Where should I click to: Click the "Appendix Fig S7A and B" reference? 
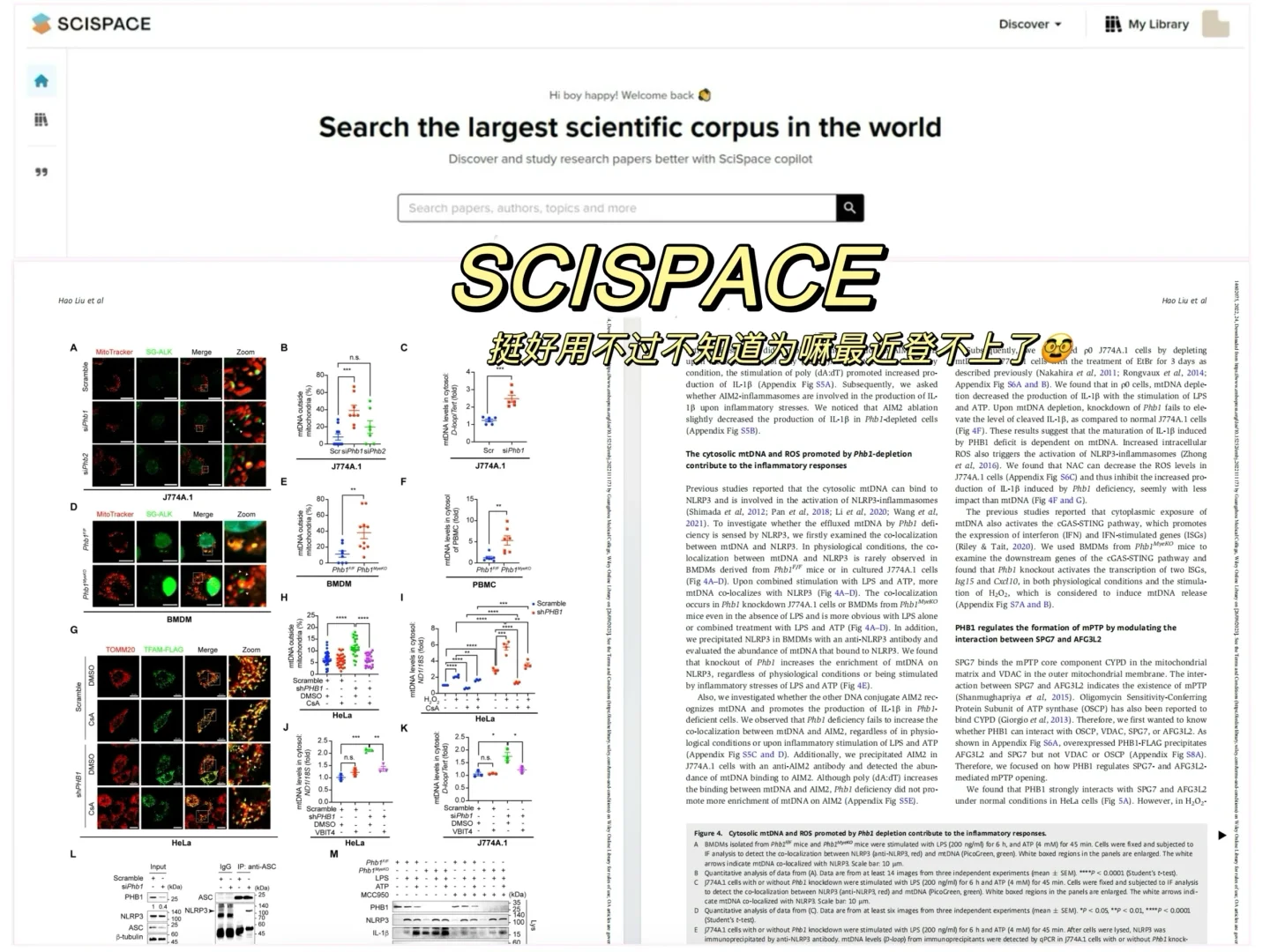click(1004, 605)
